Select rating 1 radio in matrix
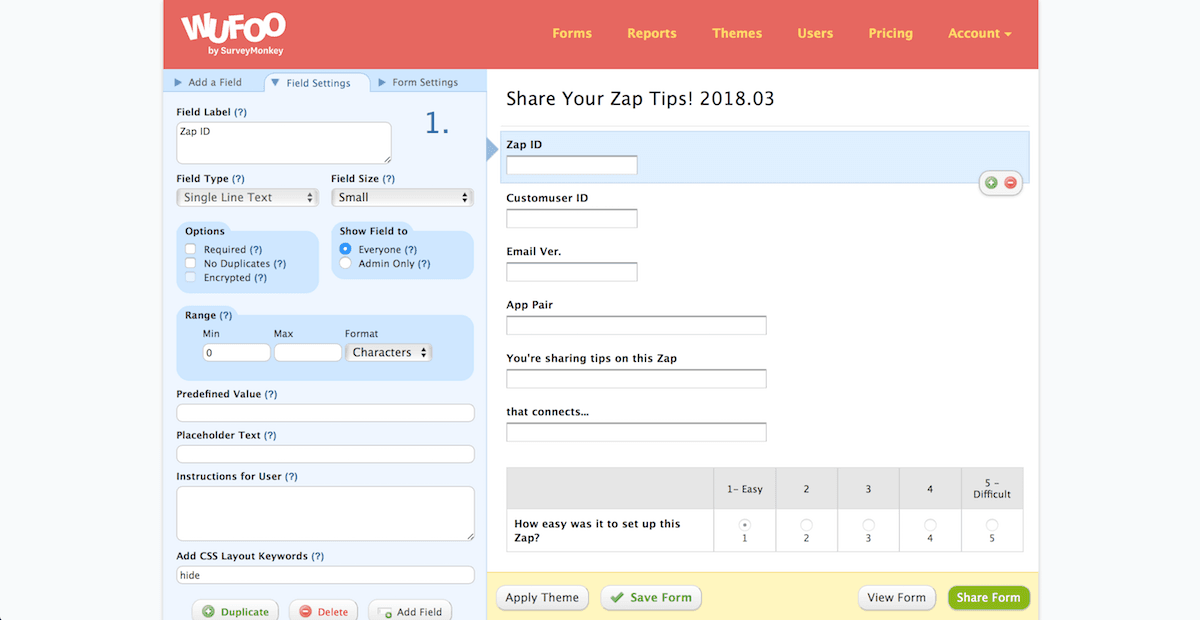Viewport: 1200px width, 620px height. [744, 524]
